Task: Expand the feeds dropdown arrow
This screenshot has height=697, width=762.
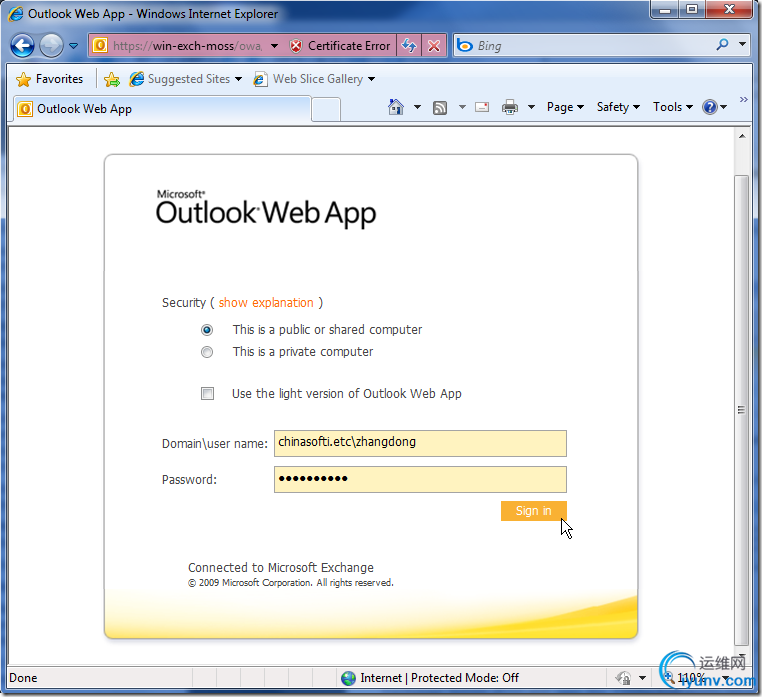Action: (462, 107)
